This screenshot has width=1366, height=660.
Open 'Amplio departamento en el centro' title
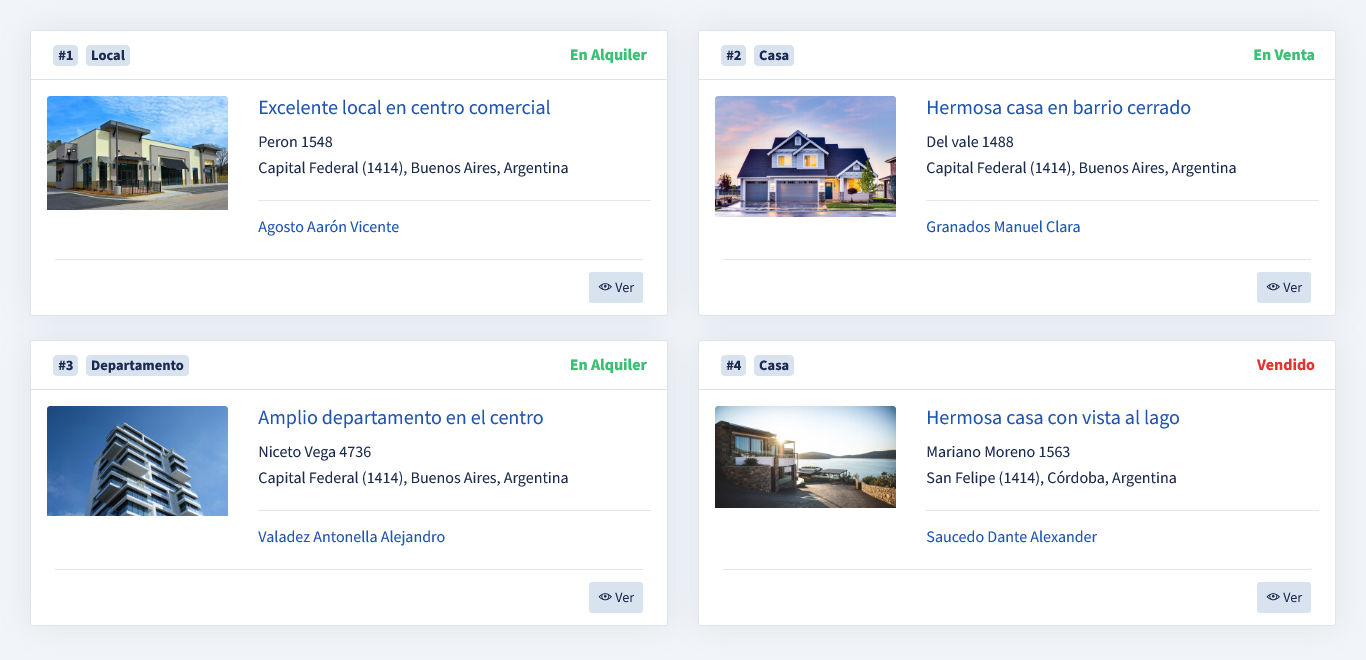coord(400,418)
